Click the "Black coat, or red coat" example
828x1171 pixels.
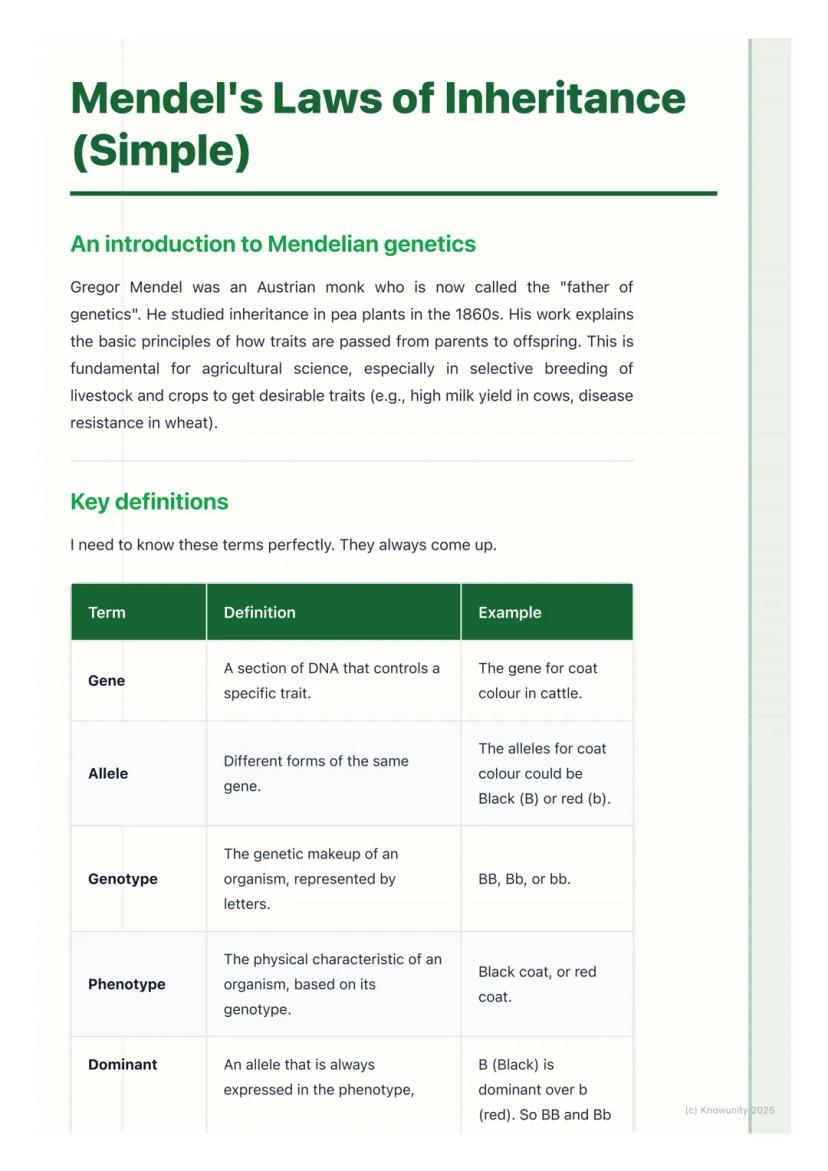pyautogui.click(x=537, y=984)
